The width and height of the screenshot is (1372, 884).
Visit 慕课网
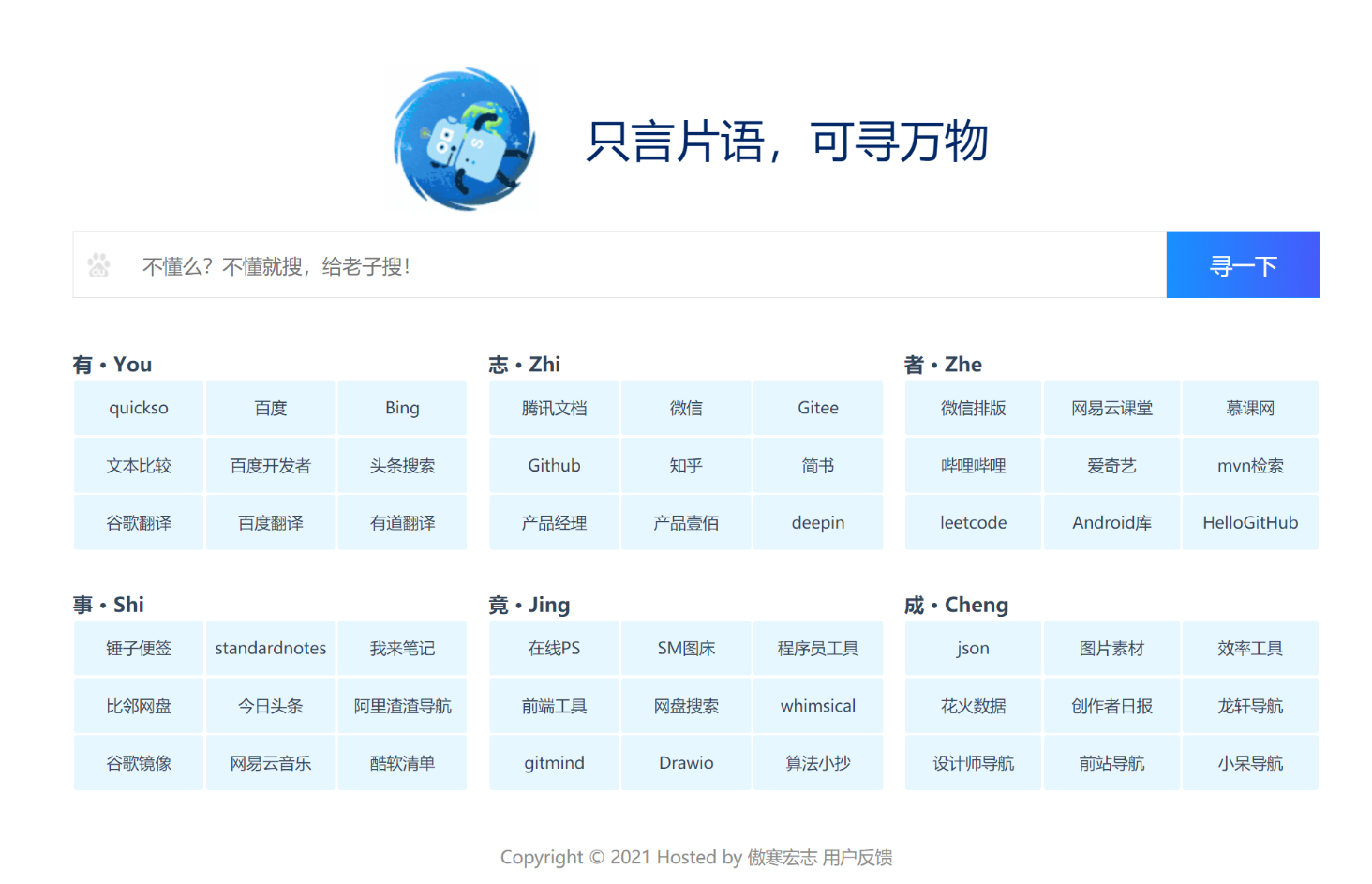pos(1250,408)
